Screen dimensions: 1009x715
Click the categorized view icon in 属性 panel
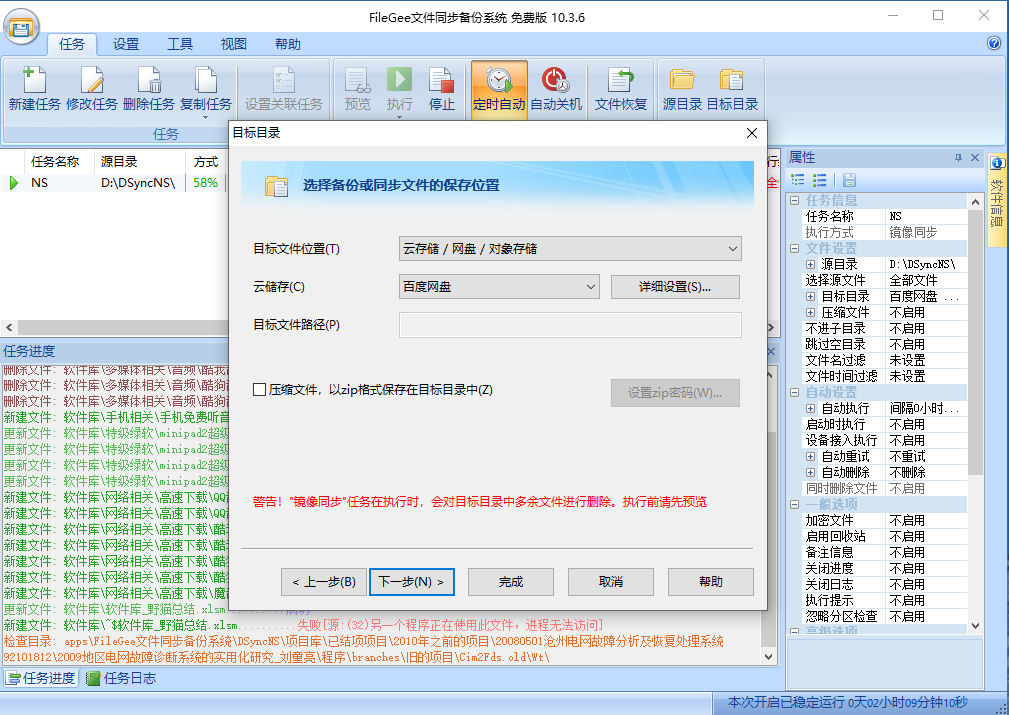pos(798,180)
